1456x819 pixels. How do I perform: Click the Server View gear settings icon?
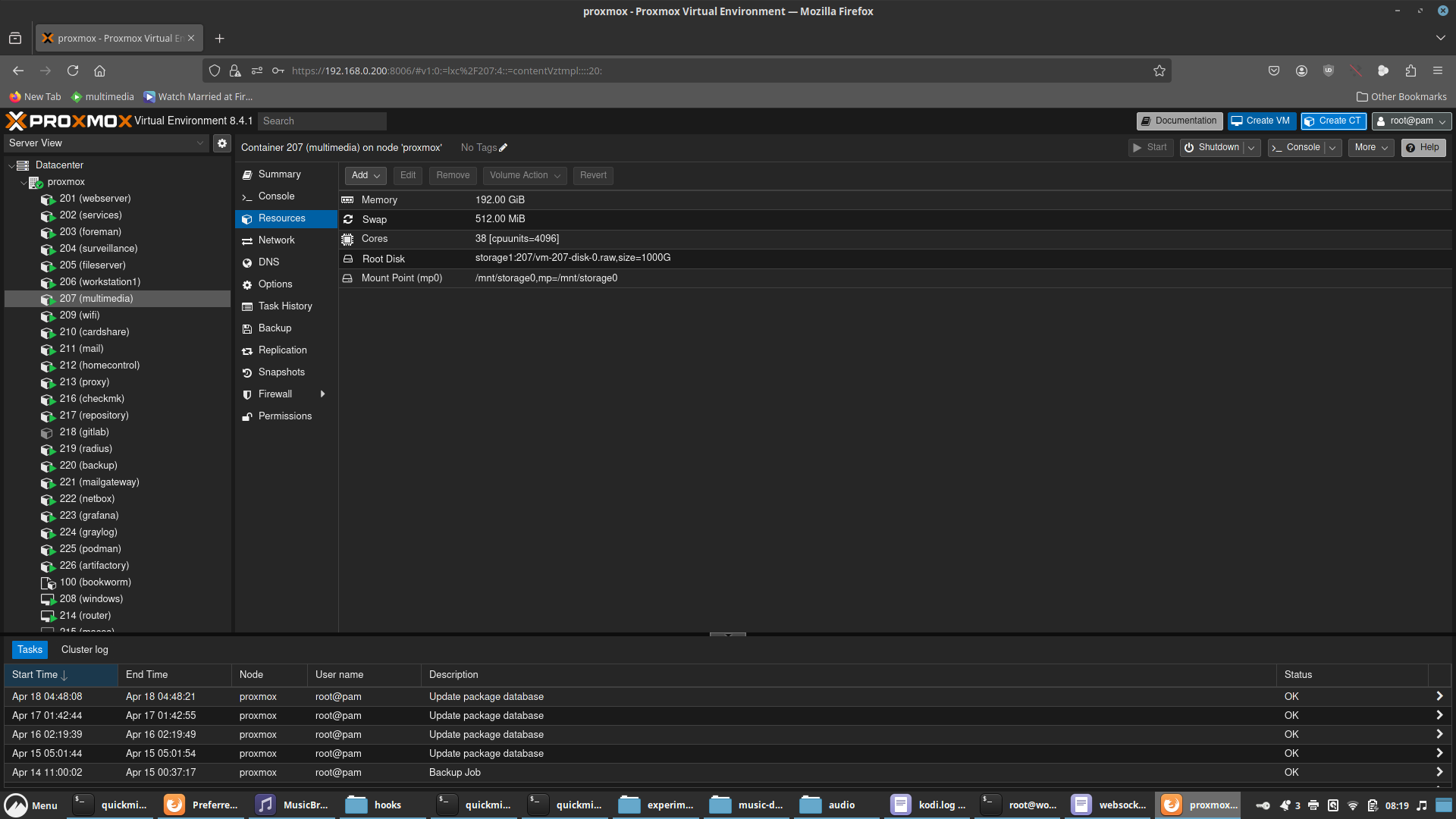221,143
